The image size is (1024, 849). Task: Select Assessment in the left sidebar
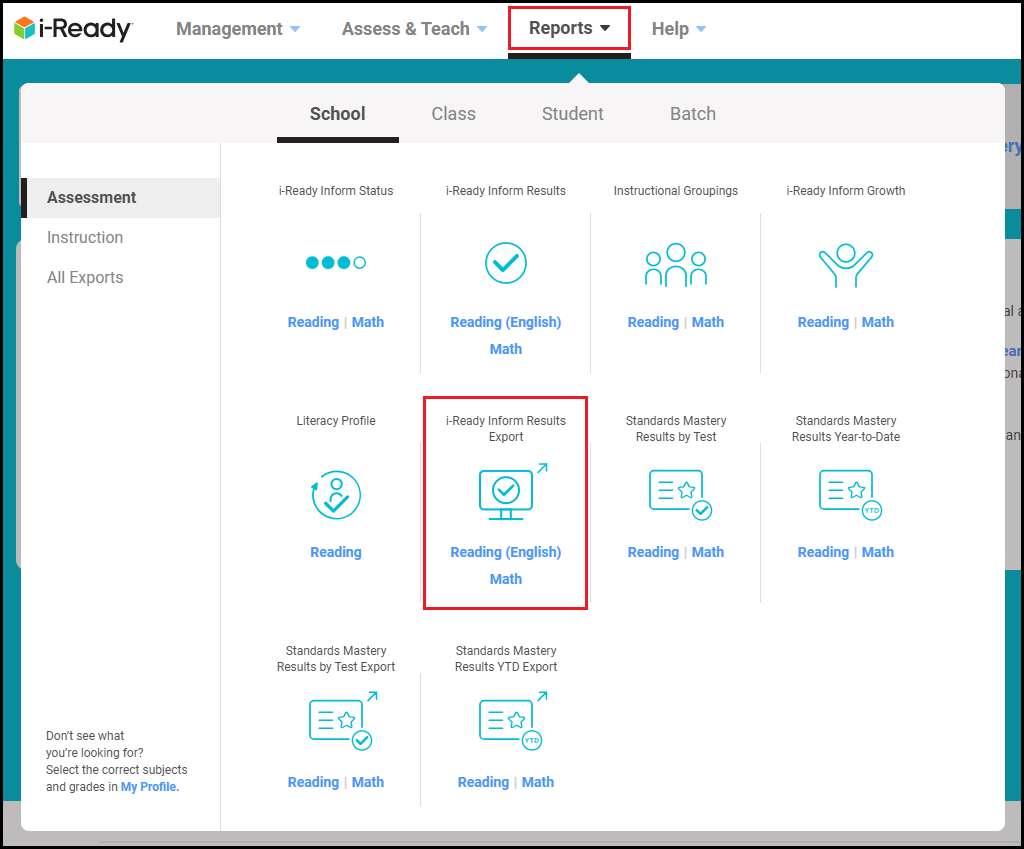click(121, 197)
